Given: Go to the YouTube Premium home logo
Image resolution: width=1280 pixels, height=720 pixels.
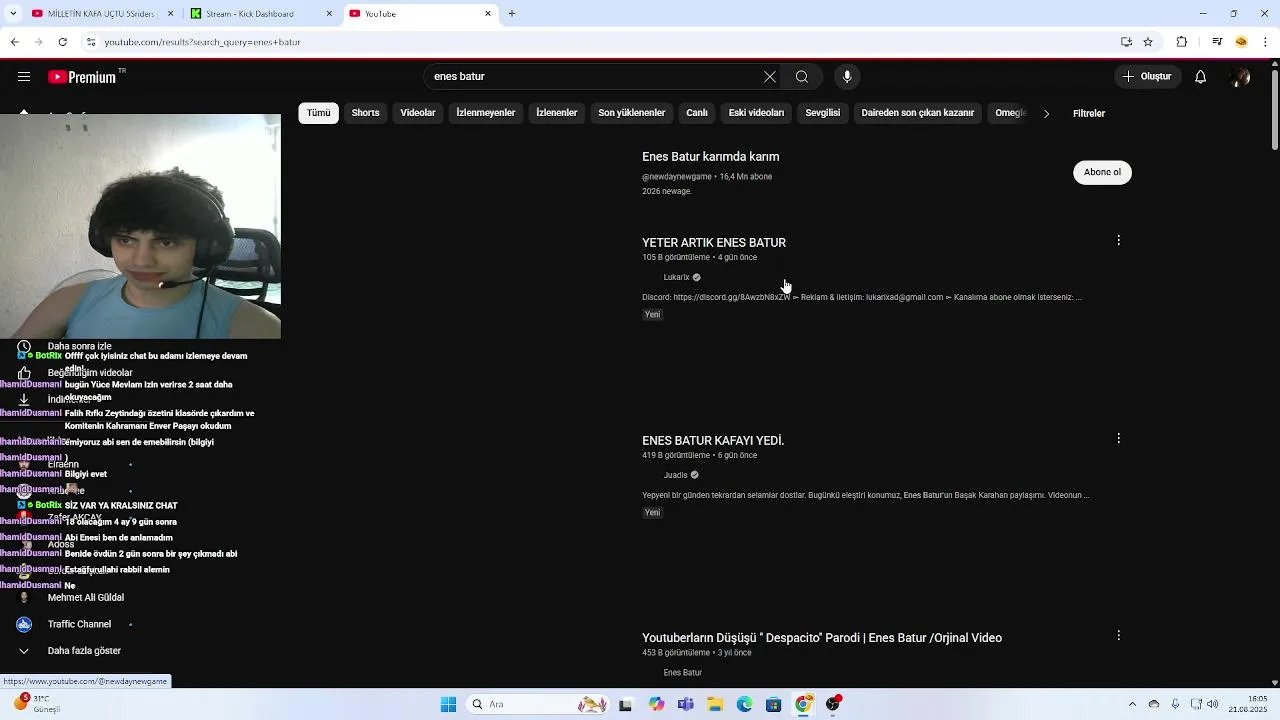Looking at the screenshot, I should pyautogui.click(x=82, y=77).
